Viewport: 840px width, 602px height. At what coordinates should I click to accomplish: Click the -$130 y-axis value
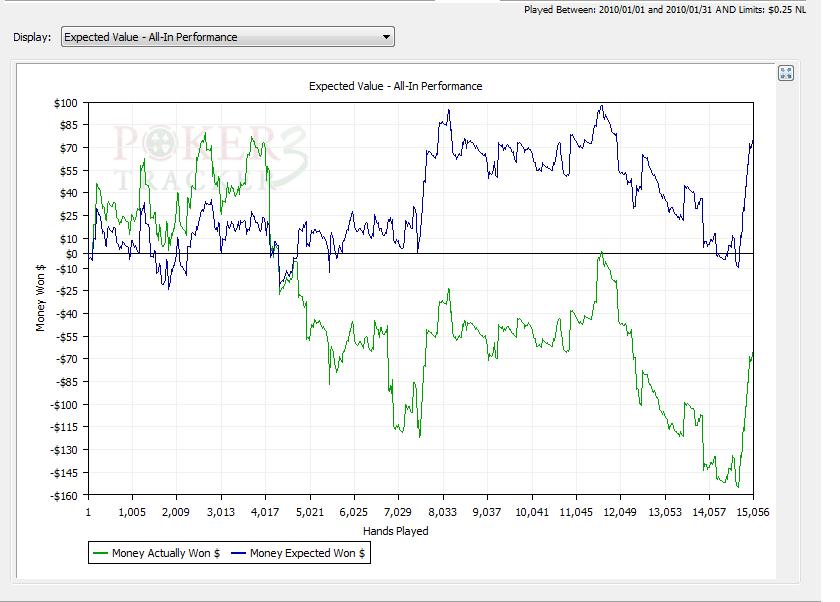pos(64,450)
